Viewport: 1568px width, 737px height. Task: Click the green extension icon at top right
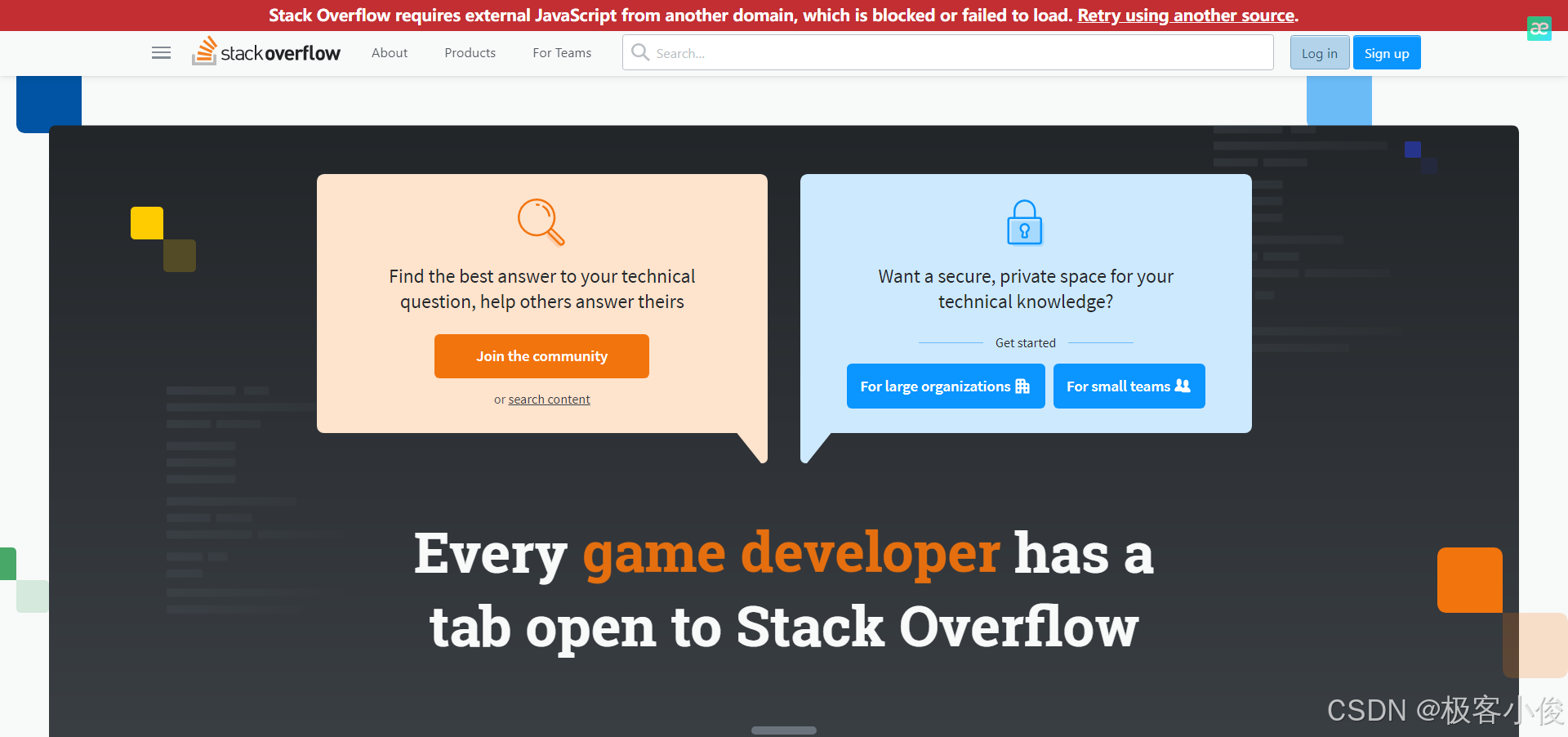[1539, 29]
